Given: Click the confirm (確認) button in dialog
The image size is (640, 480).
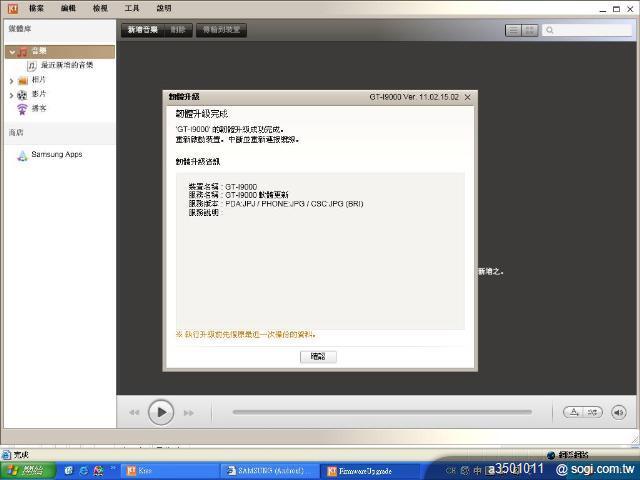Looking at the screenshot, I should (x=318, y=357).
